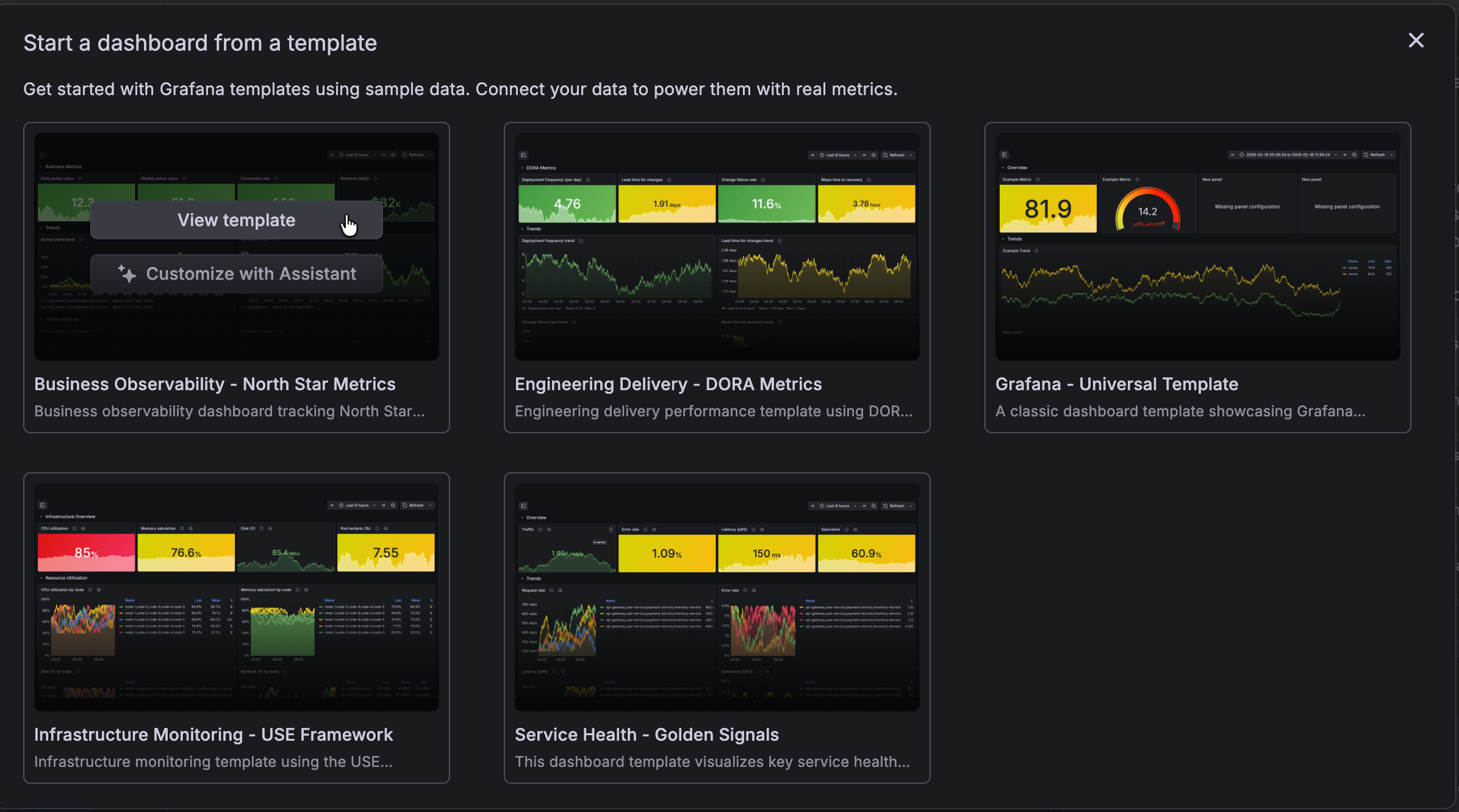Click the sparkle icon beside Customize with Assistant
The width and height of the screenshot is (1459, 812).
(128, 274)
